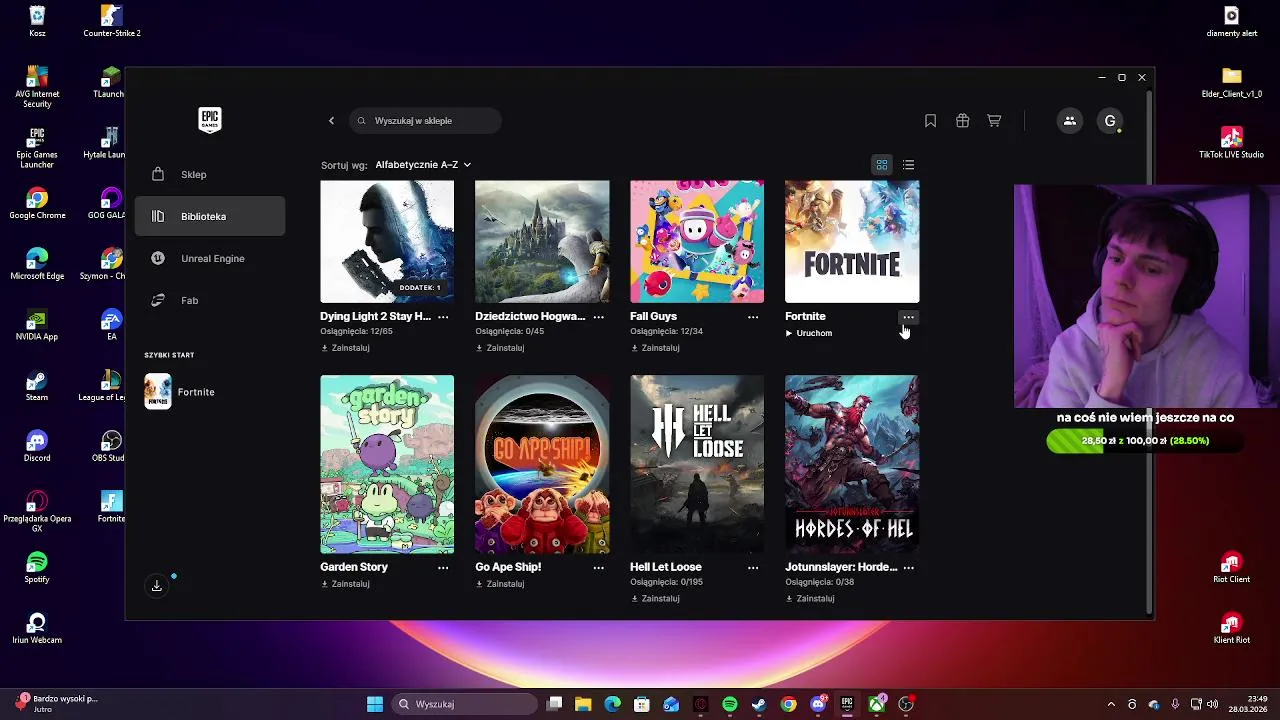The image size is (1280, 720).
Task: Open the Dying Light 2 cover thumbnail
Action: (387, 242)
